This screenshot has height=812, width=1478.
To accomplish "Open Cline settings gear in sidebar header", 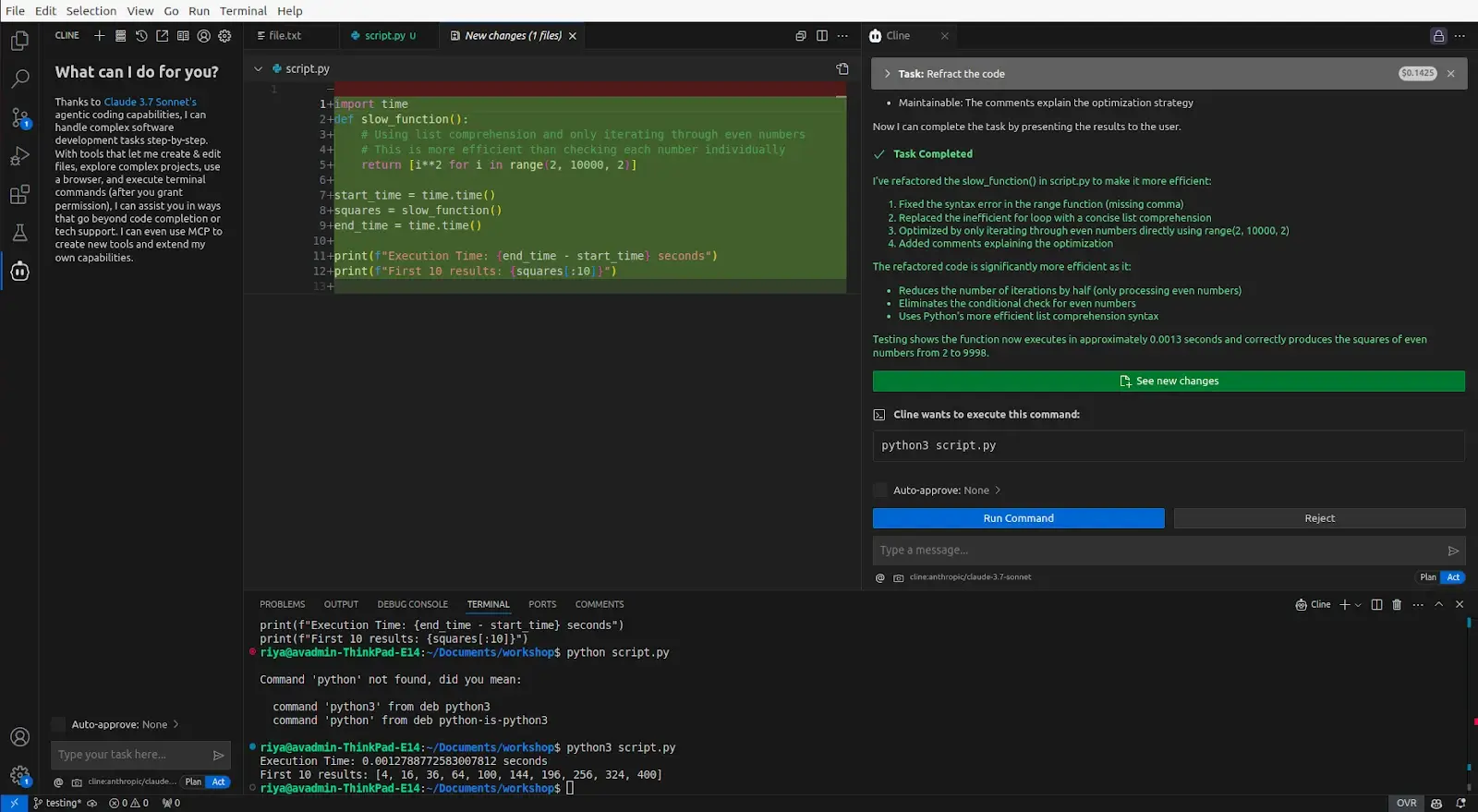I will pos(224,36).
